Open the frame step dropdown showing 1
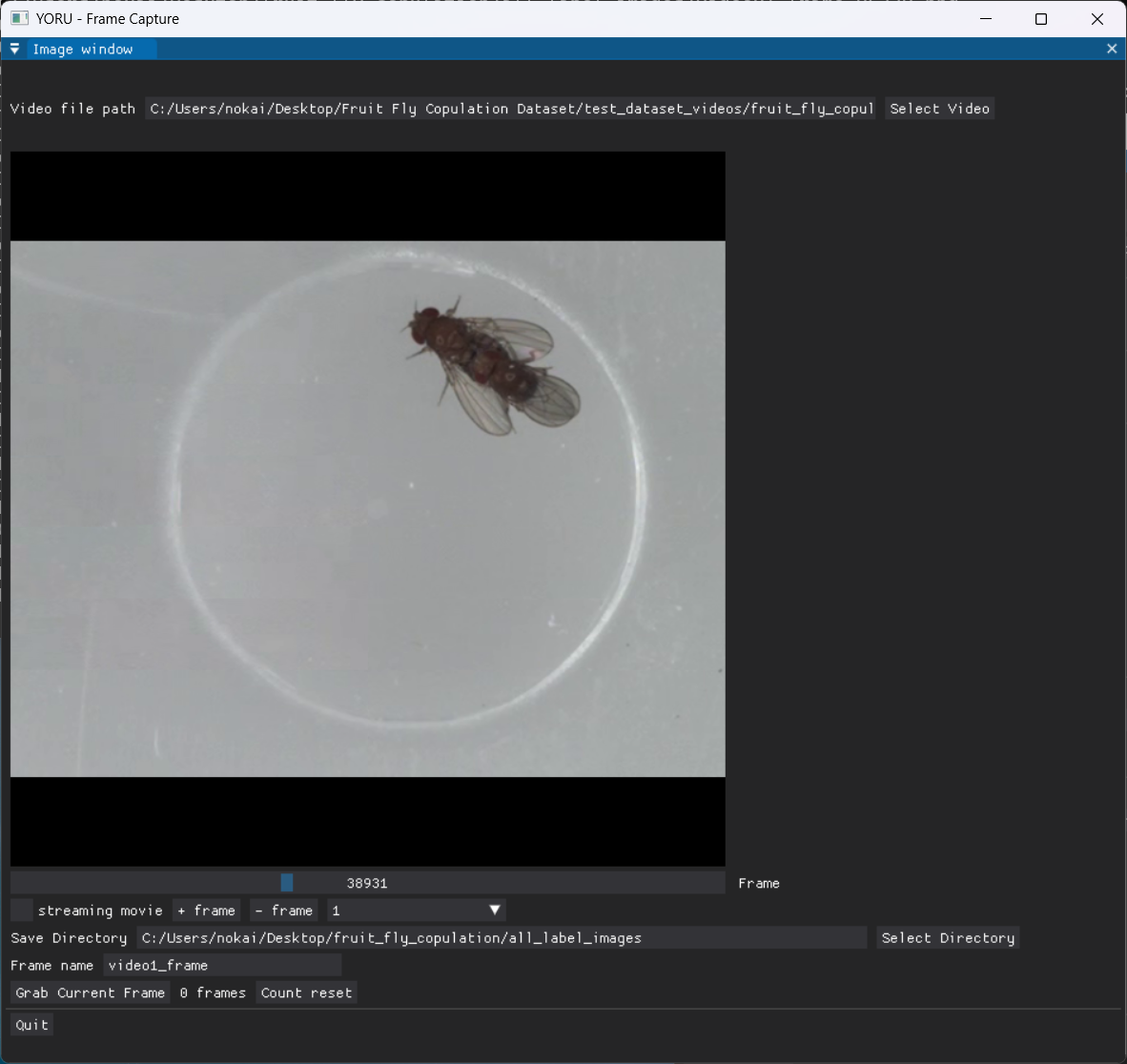Viewport: 1127px width, 1064px height. tap(416, 911)
